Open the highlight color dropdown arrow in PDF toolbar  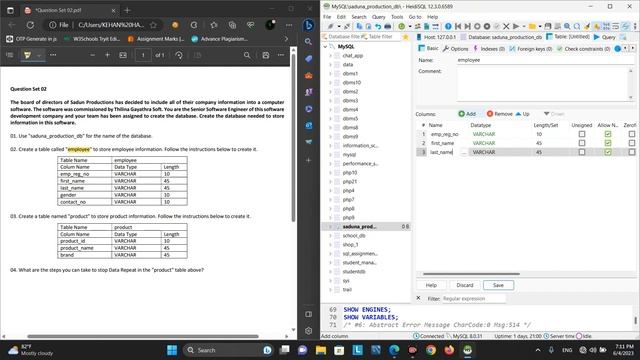pos(39,55)
